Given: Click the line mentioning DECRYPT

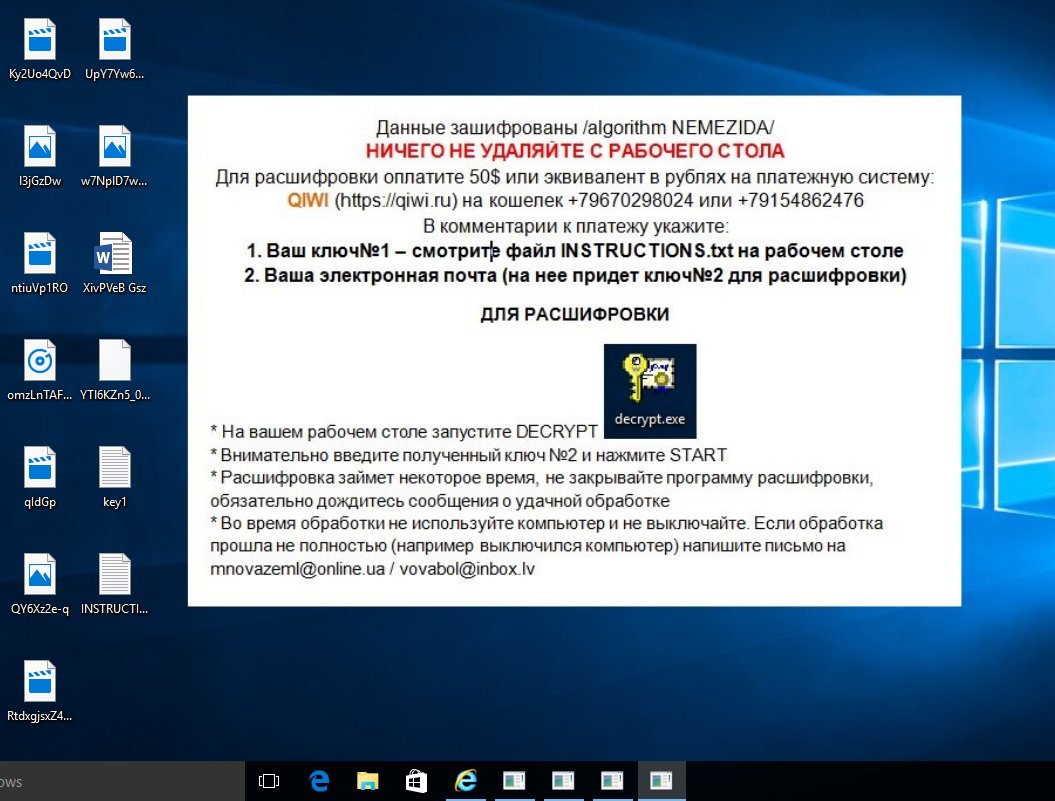Looking at the screenshot, I should pos(404,431).
